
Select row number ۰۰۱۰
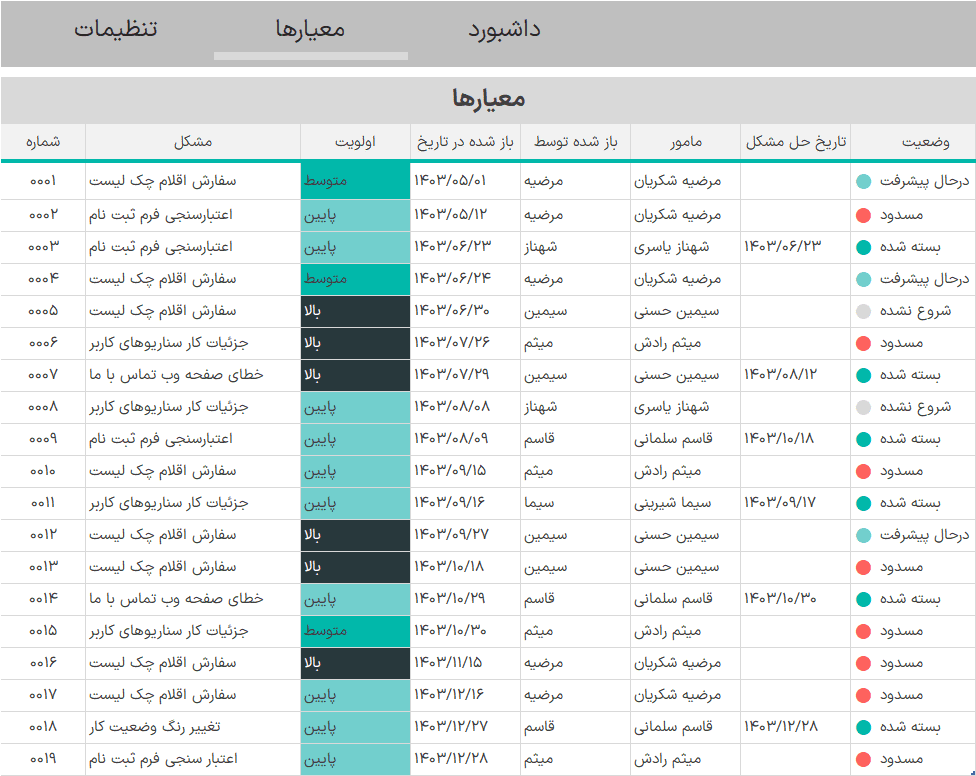tap(43, 471)
